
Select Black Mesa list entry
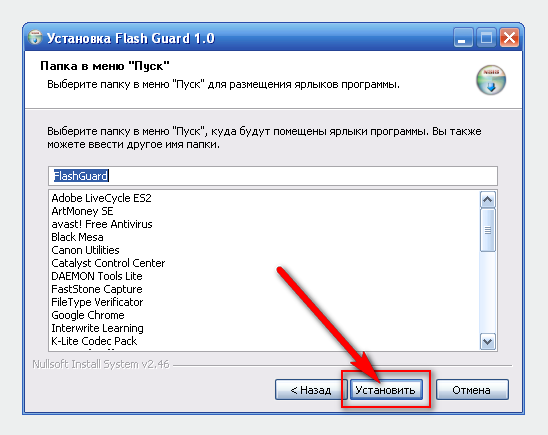pyautogui.click(x=77, y=237)
